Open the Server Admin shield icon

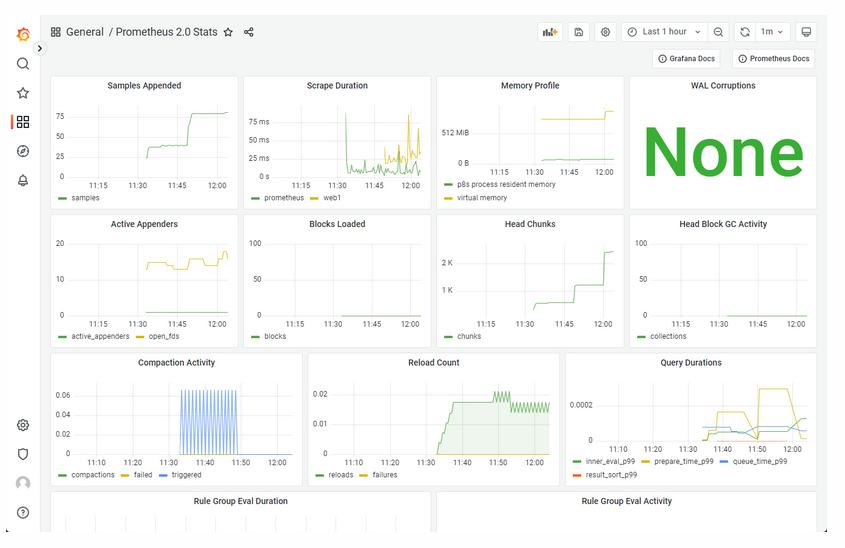click(23, 454)
